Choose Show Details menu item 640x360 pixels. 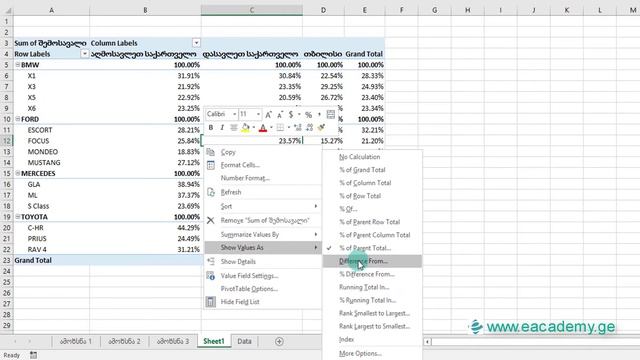263,262
